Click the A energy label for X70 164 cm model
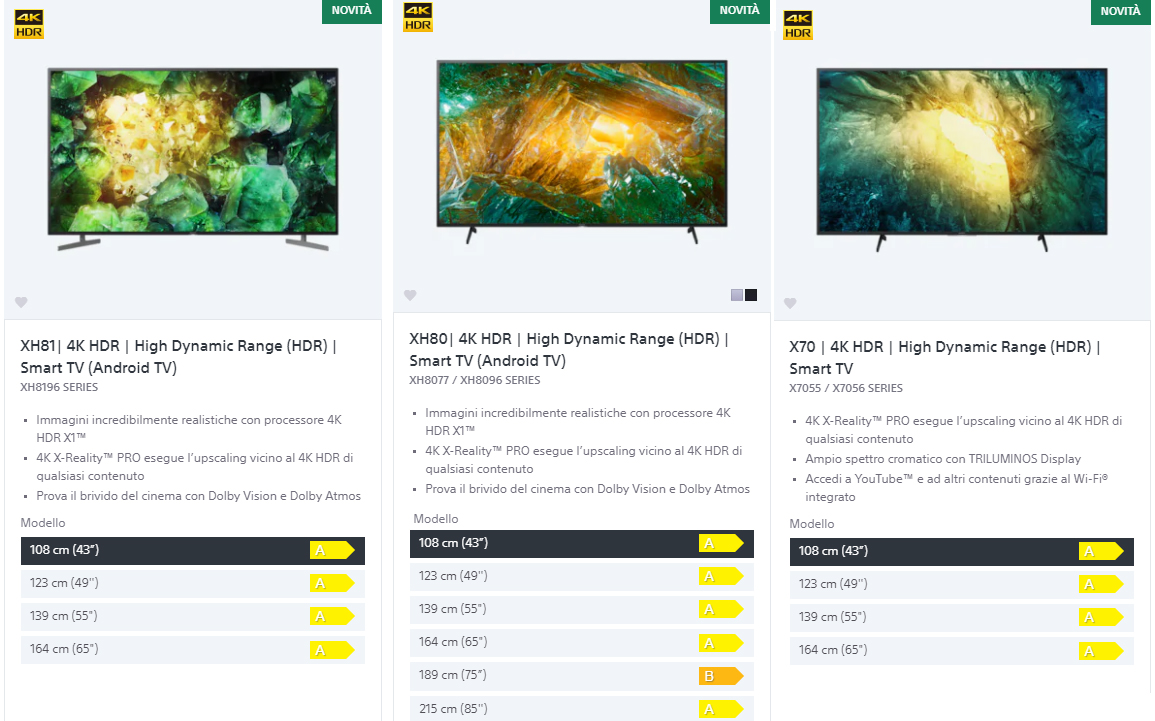Viewport: 1155px width, 721px height. (1101, 650)
